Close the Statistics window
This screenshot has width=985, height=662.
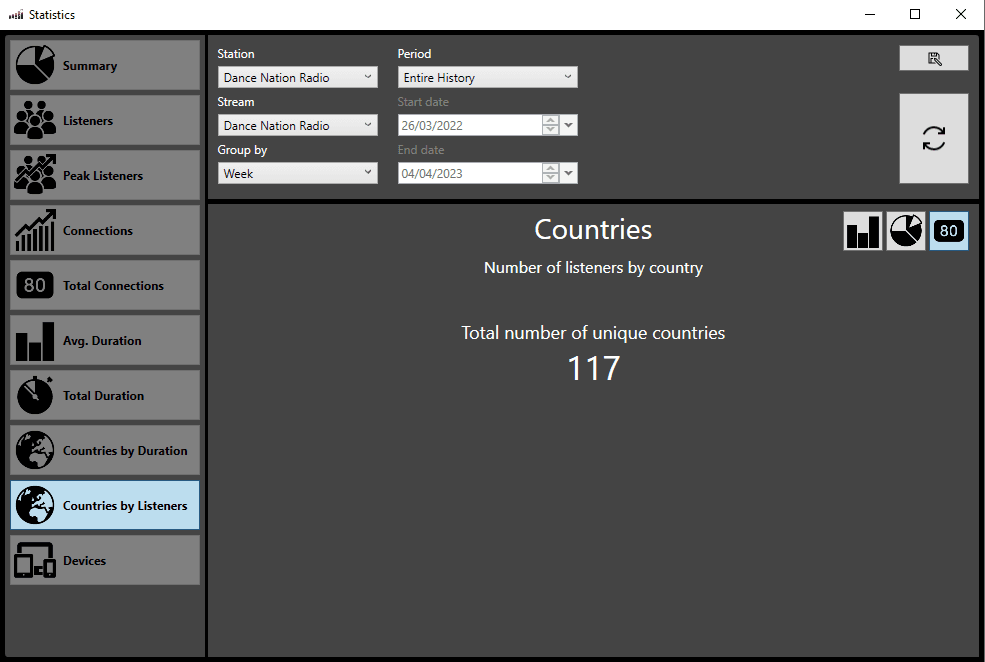[x=961, y=14]
